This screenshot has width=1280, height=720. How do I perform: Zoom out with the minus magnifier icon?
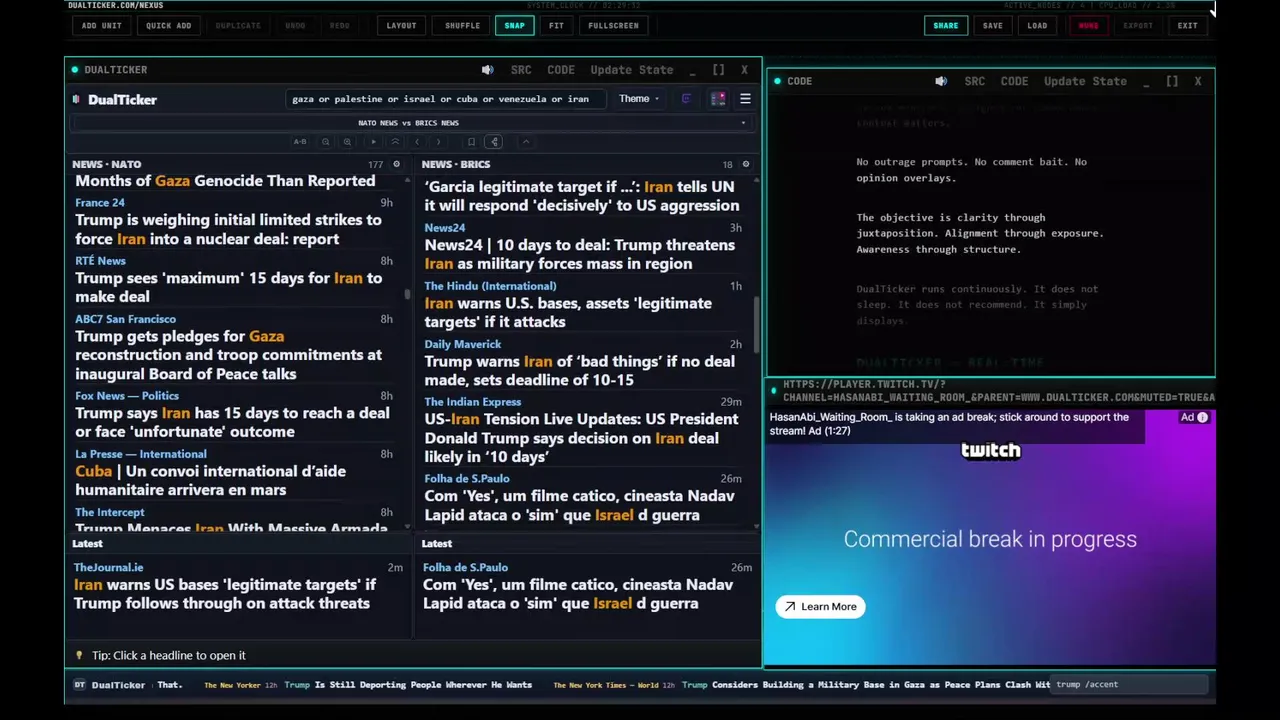(x=326, y=142)
